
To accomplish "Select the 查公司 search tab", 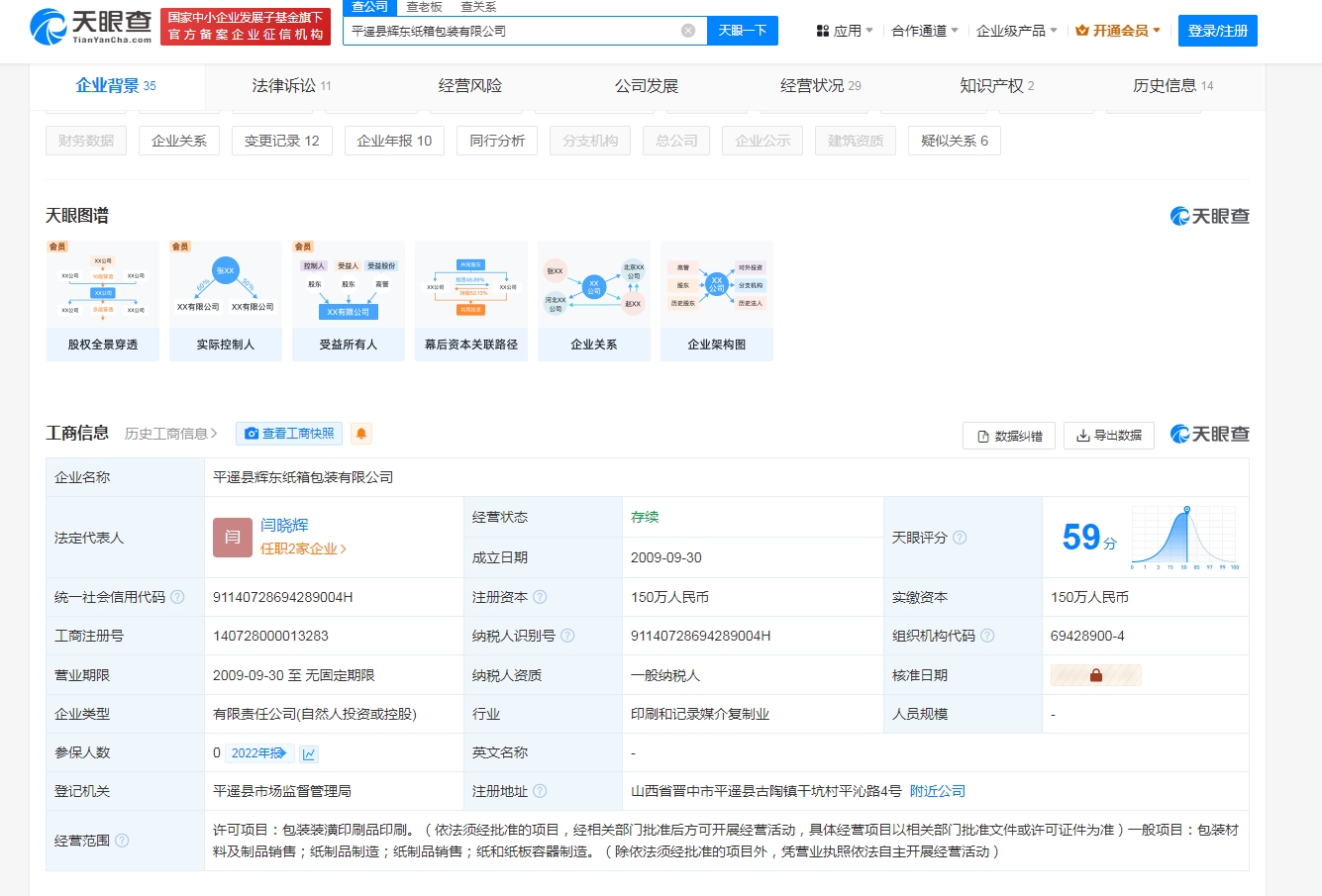I will point(369,7).
